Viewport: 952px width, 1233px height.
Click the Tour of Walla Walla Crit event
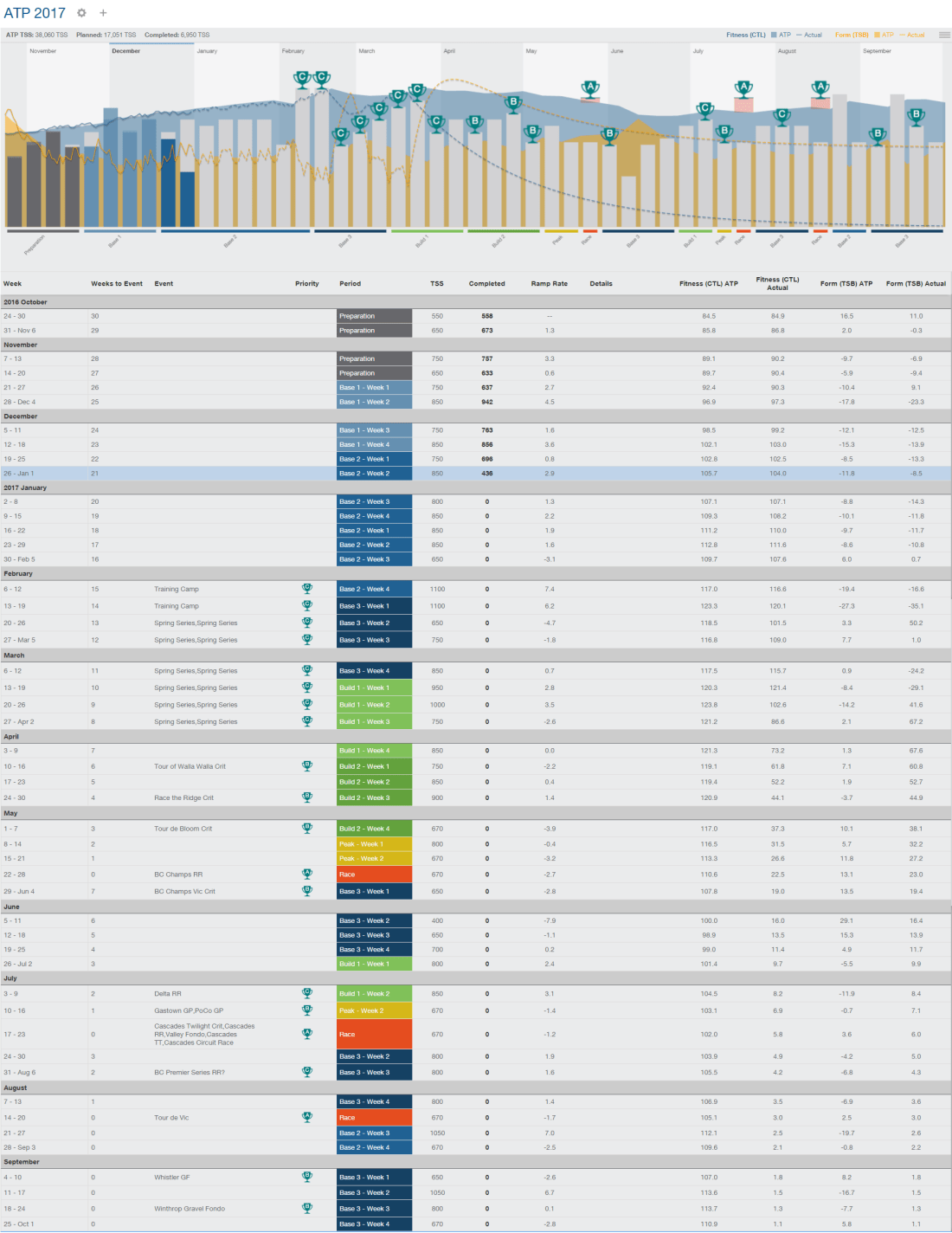[x=190, y=766]
